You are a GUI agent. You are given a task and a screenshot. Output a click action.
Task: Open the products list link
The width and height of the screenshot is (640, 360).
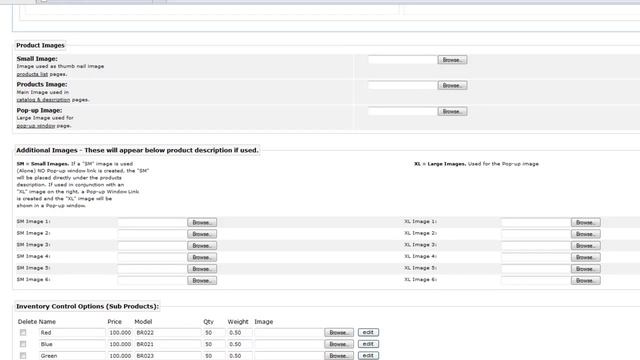coord(32,74)
